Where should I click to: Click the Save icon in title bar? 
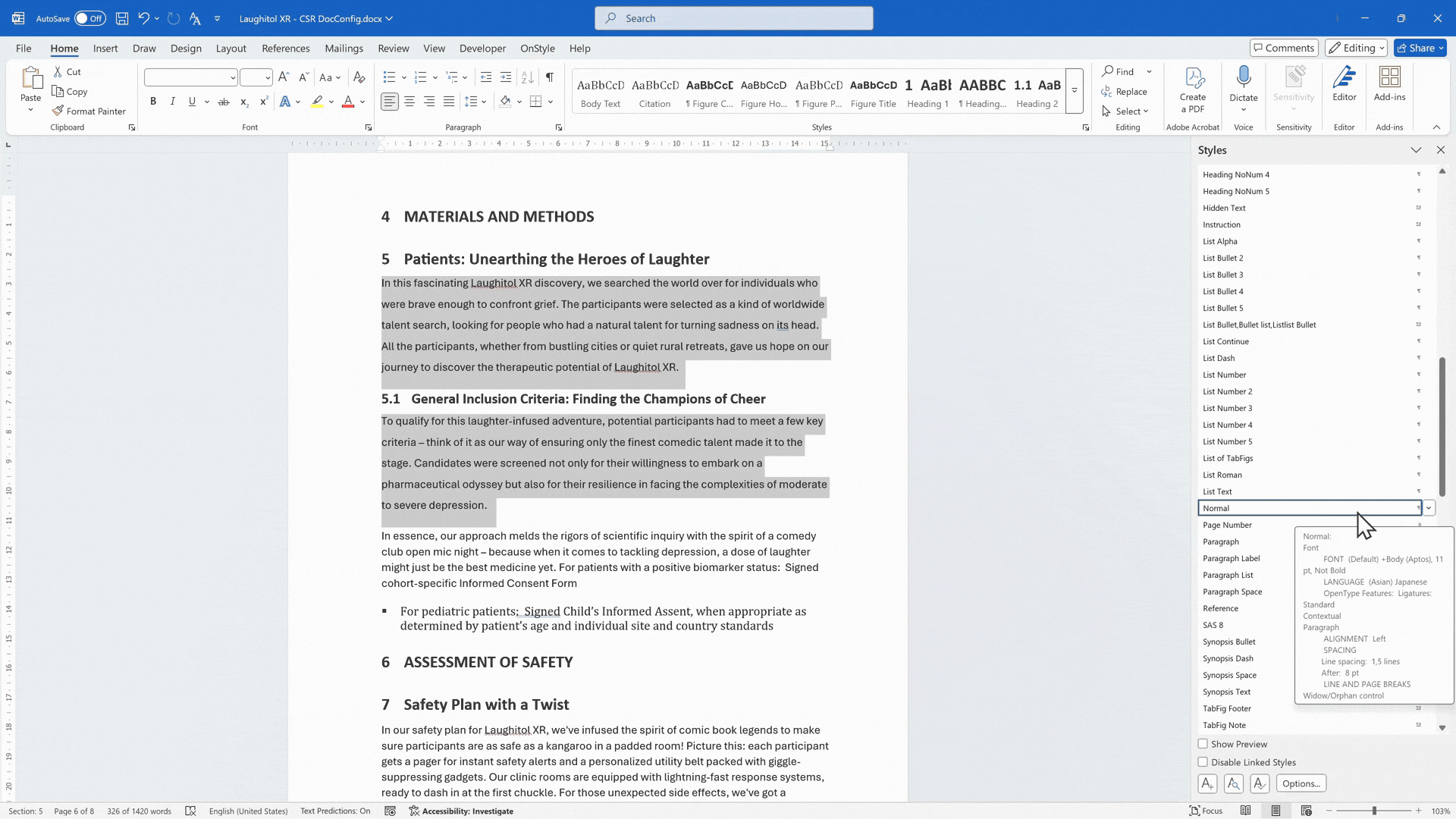tap(122, 18)
